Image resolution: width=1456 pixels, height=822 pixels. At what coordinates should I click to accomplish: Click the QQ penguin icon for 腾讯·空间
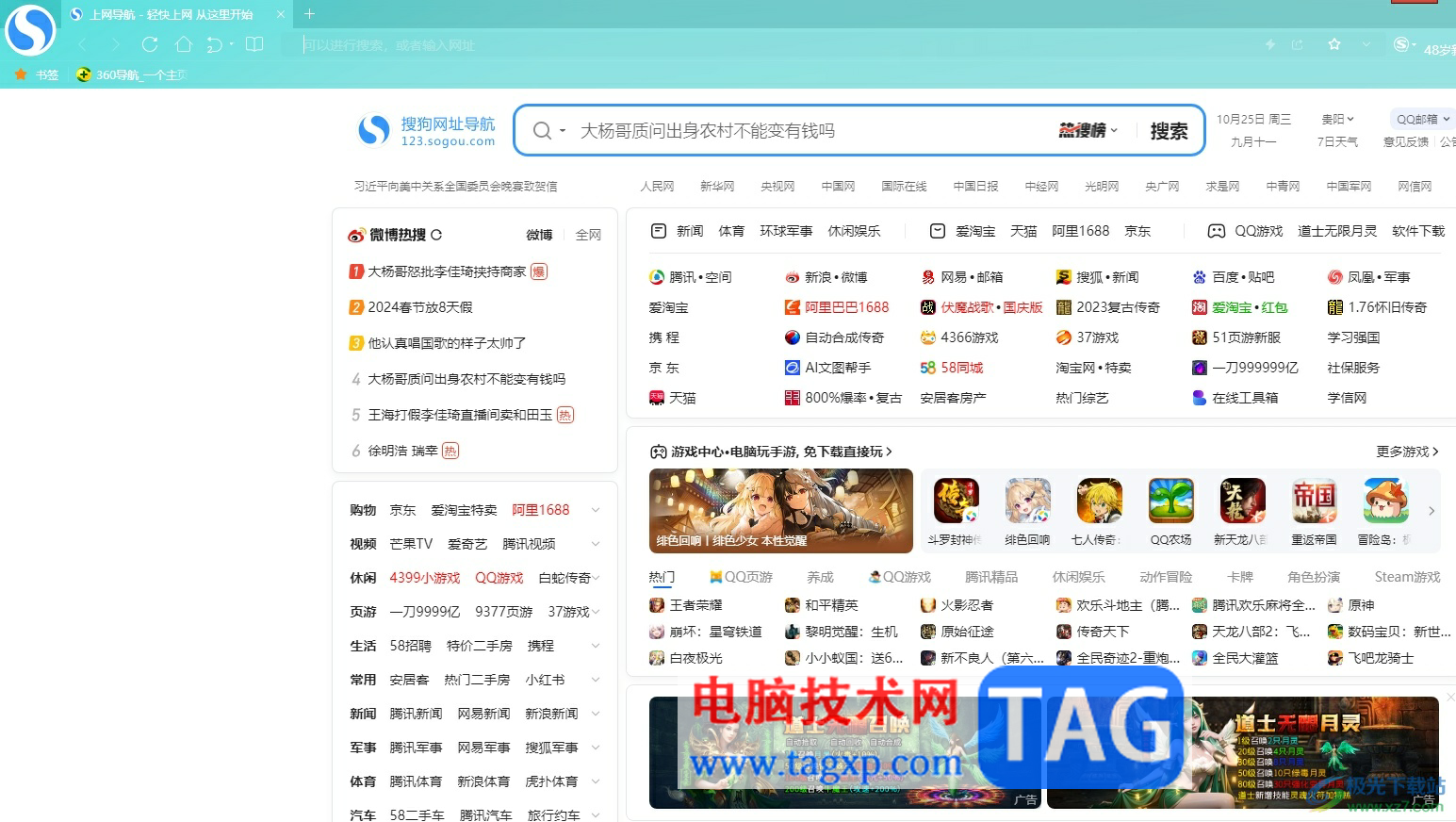pos(657,276)
